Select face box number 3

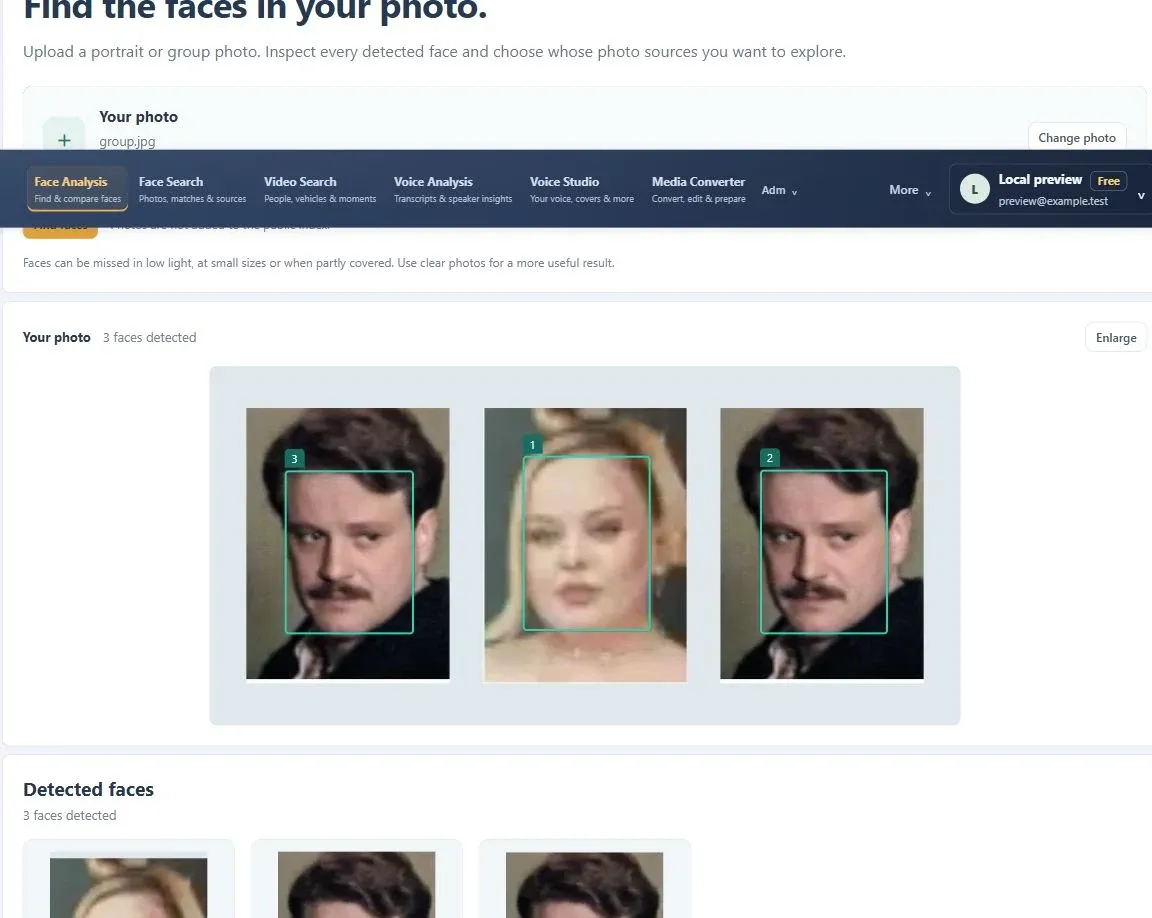pos(349,552)
